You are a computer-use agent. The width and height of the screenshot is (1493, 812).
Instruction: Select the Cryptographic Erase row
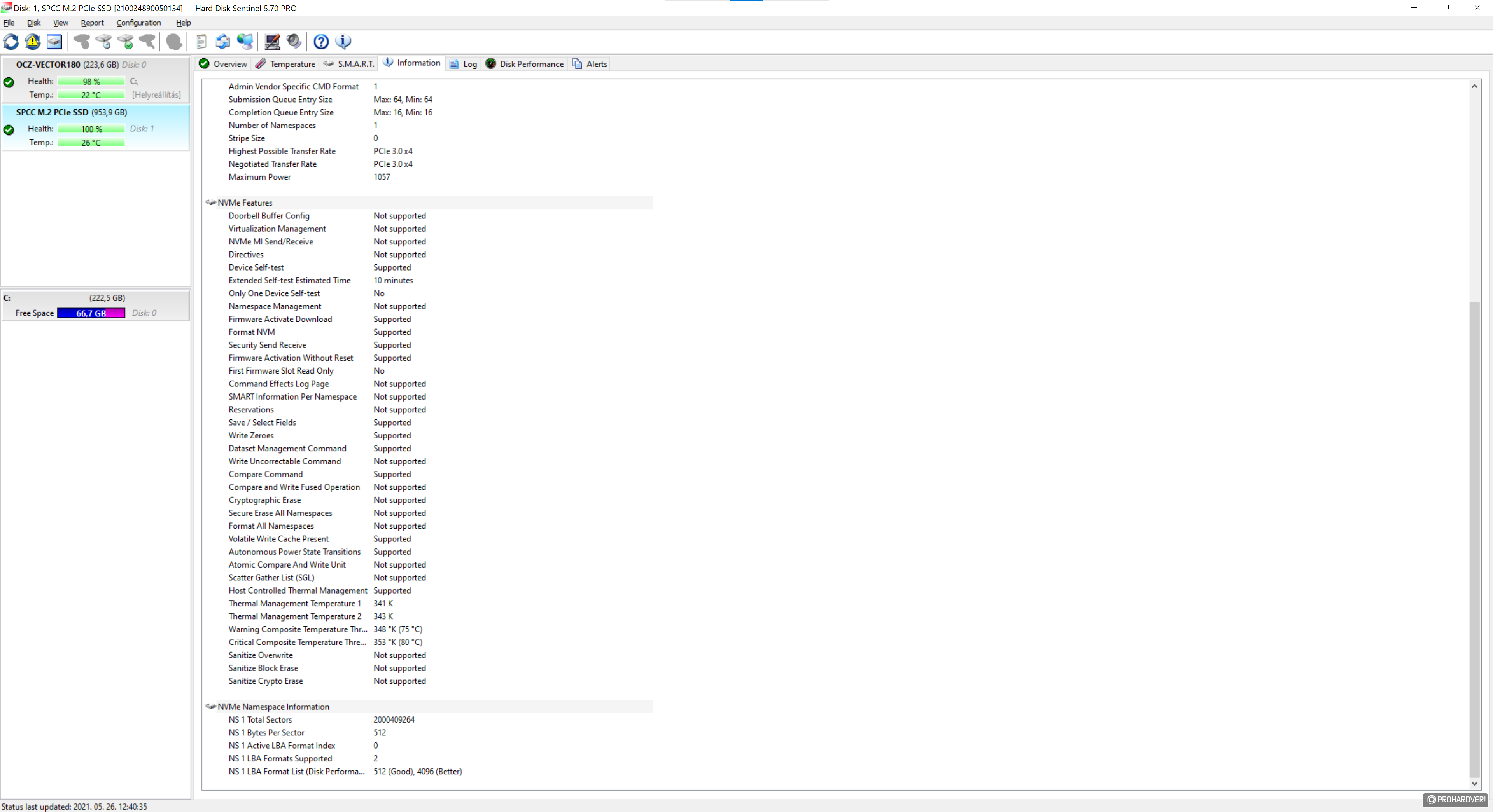click(429, 500)
